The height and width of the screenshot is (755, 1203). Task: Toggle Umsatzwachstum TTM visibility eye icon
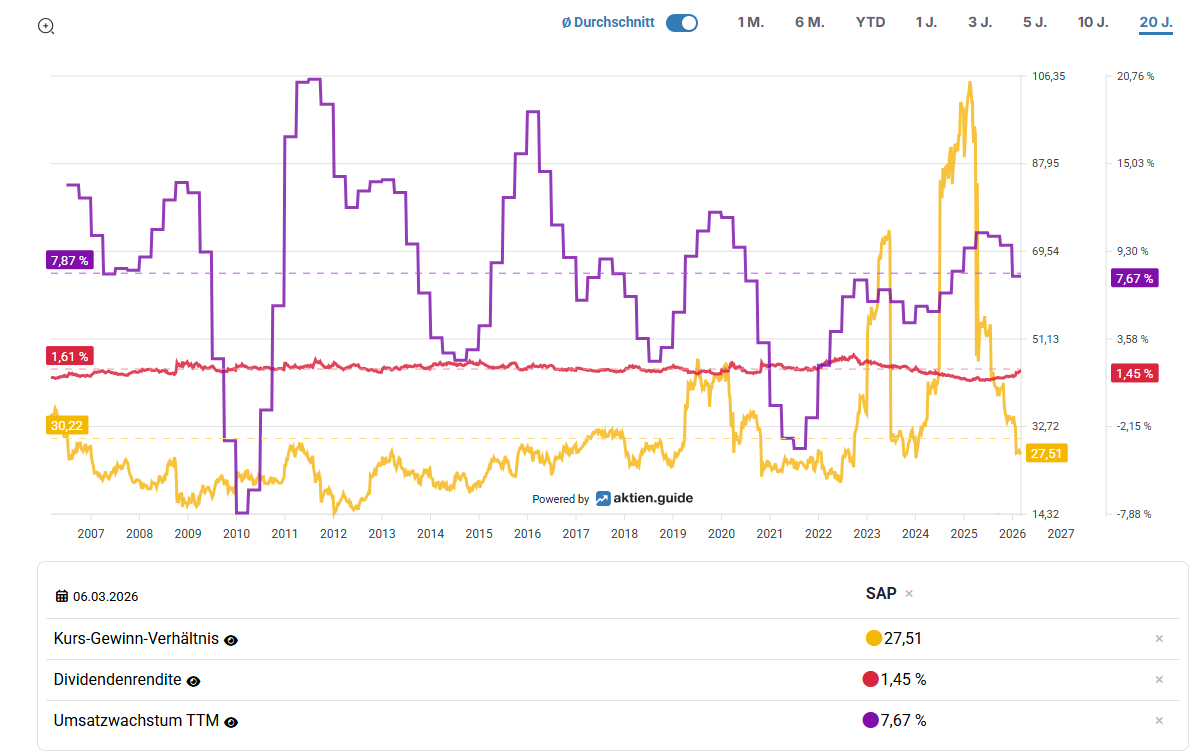point(231,722)
